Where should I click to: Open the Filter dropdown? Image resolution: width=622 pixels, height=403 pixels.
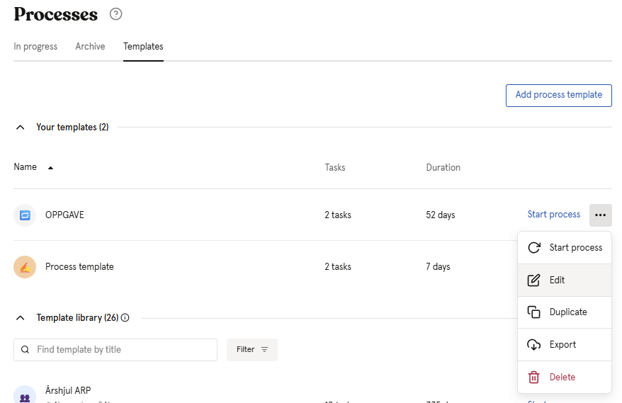pos(252,350)
